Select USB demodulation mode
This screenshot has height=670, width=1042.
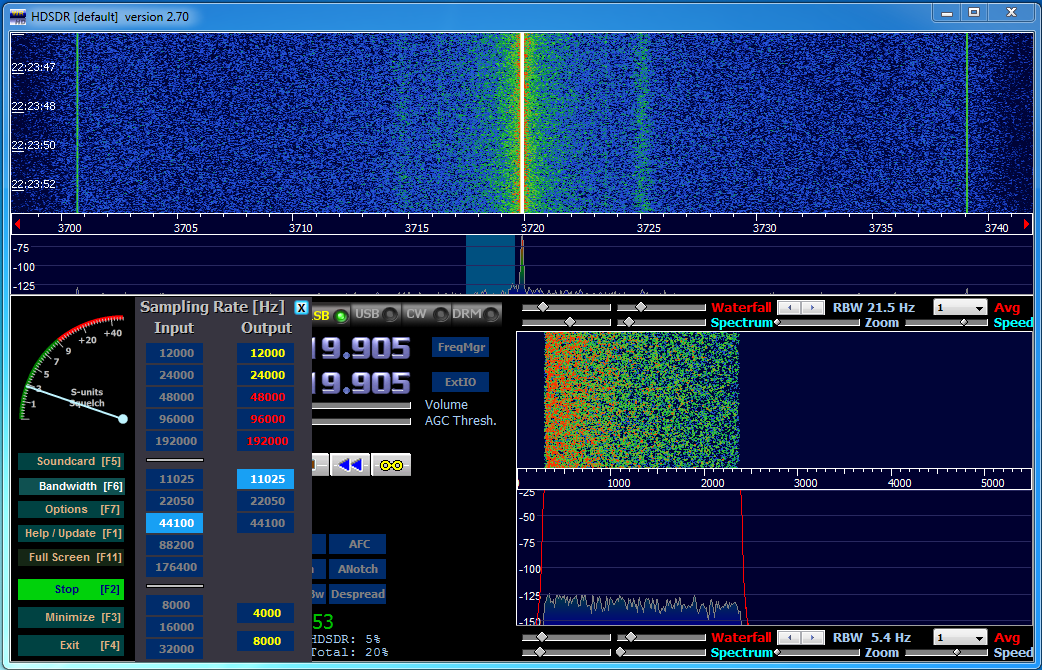[375, 315]
